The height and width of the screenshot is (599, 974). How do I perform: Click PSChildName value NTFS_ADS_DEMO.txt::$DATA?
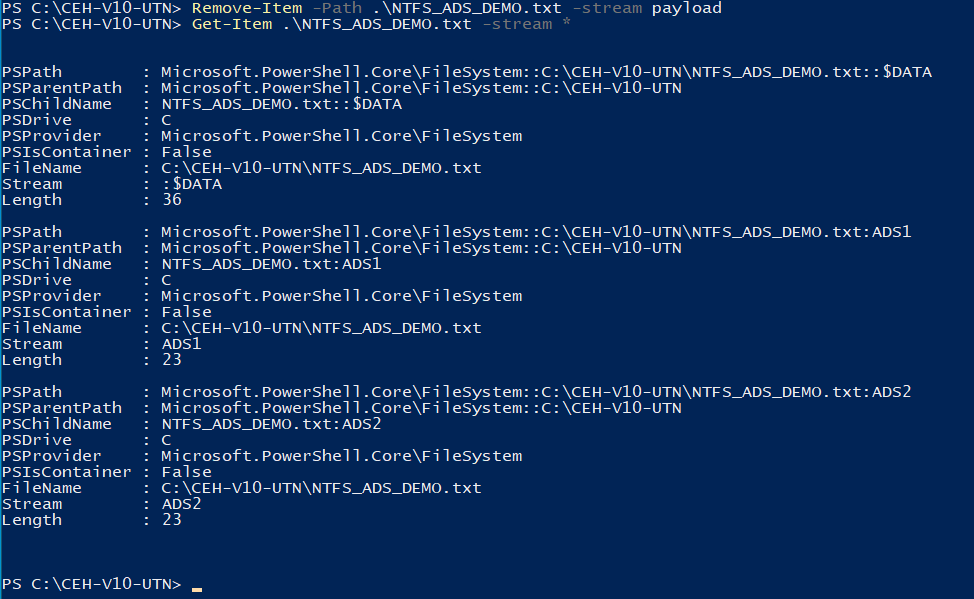click(281, 104)
